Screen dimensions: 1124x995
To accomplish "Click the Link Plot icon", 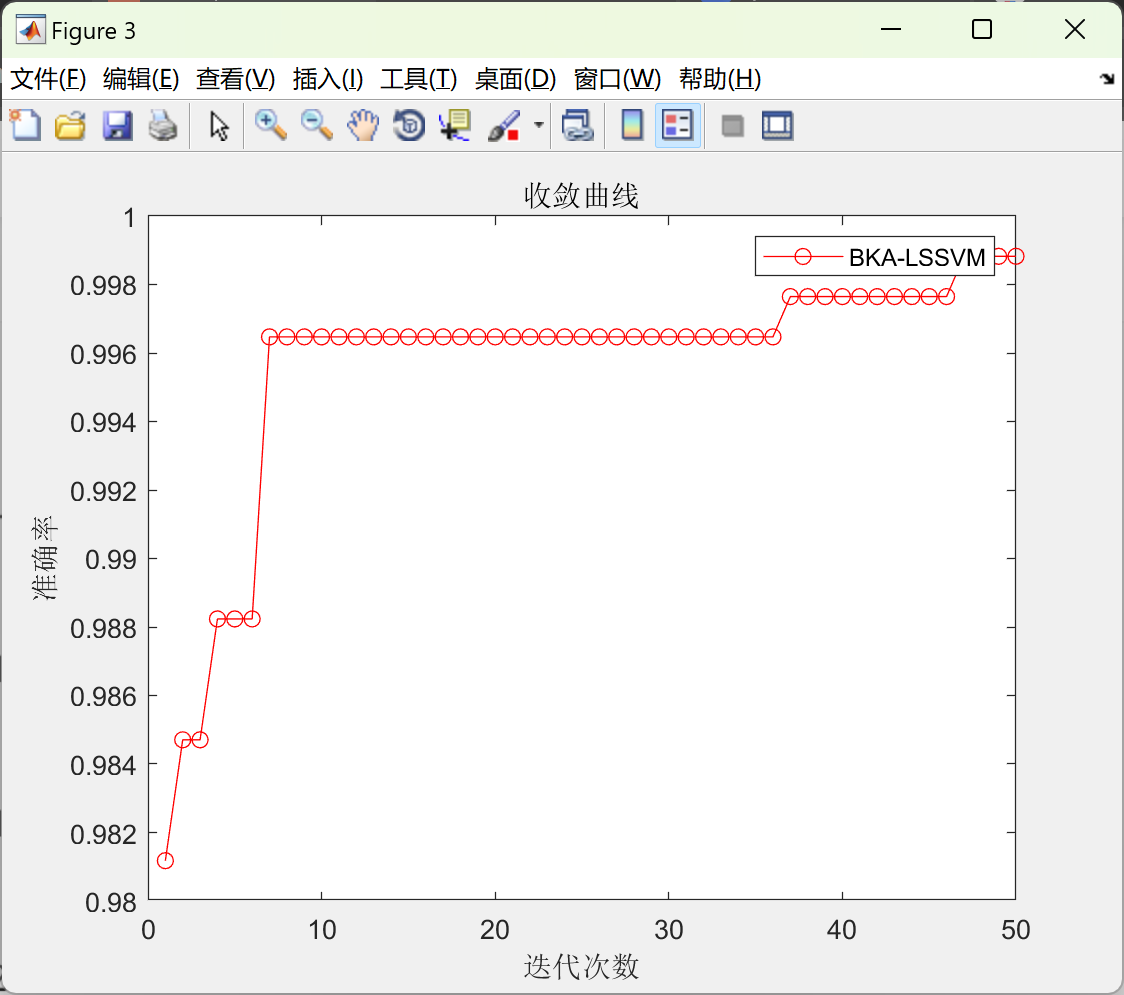I will click(x=578, y=125).
